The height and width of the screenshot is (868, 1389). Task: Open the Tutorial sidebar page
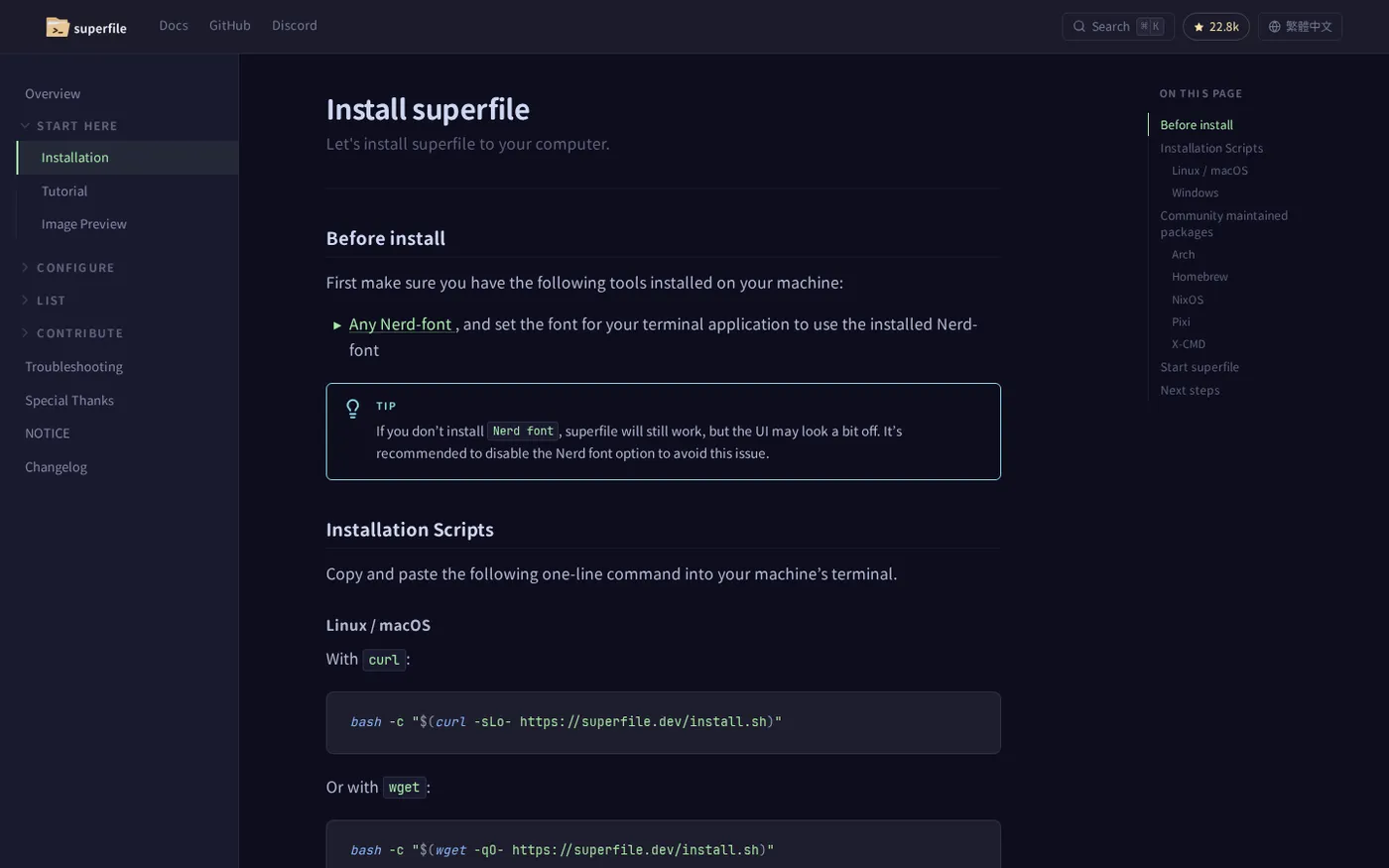pos(64,190)
